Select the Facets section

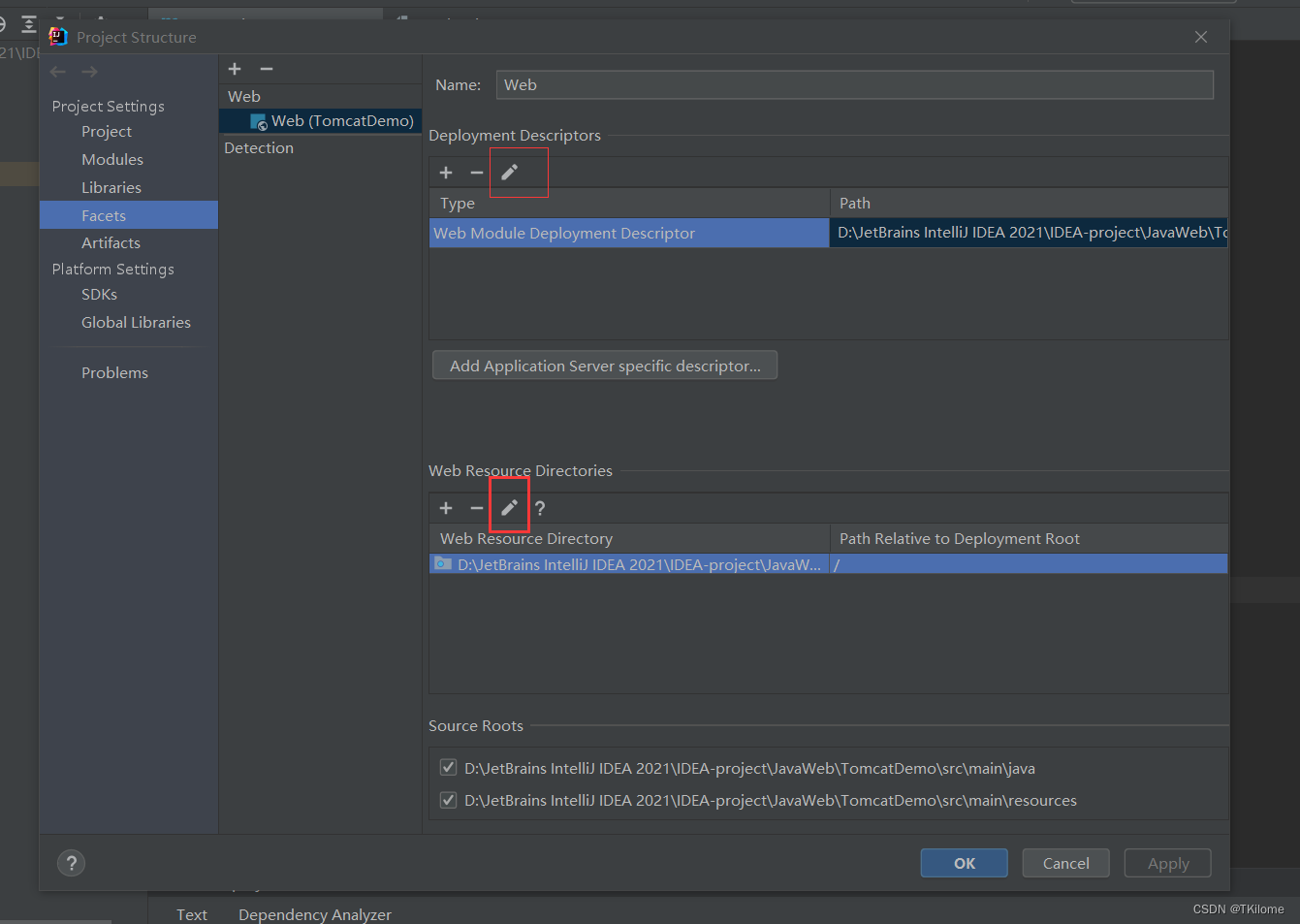pyautogui.click(x=129, y=215)
